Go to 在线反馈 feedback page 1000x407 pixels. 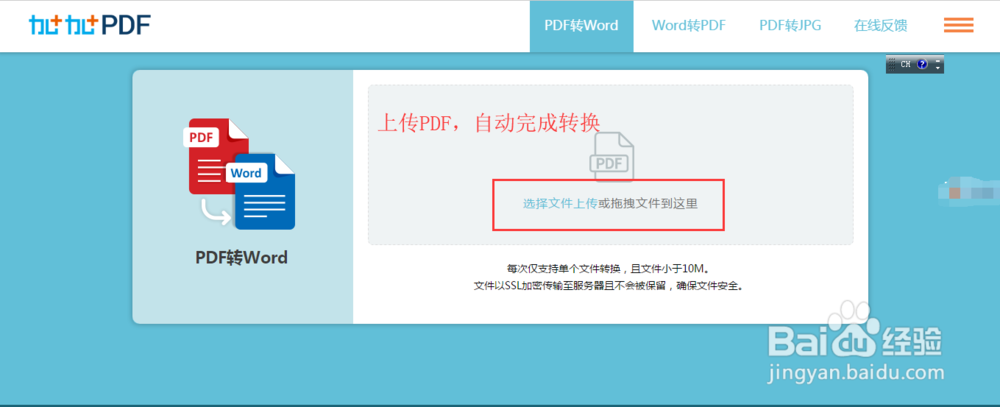click(x=881, y=26)
